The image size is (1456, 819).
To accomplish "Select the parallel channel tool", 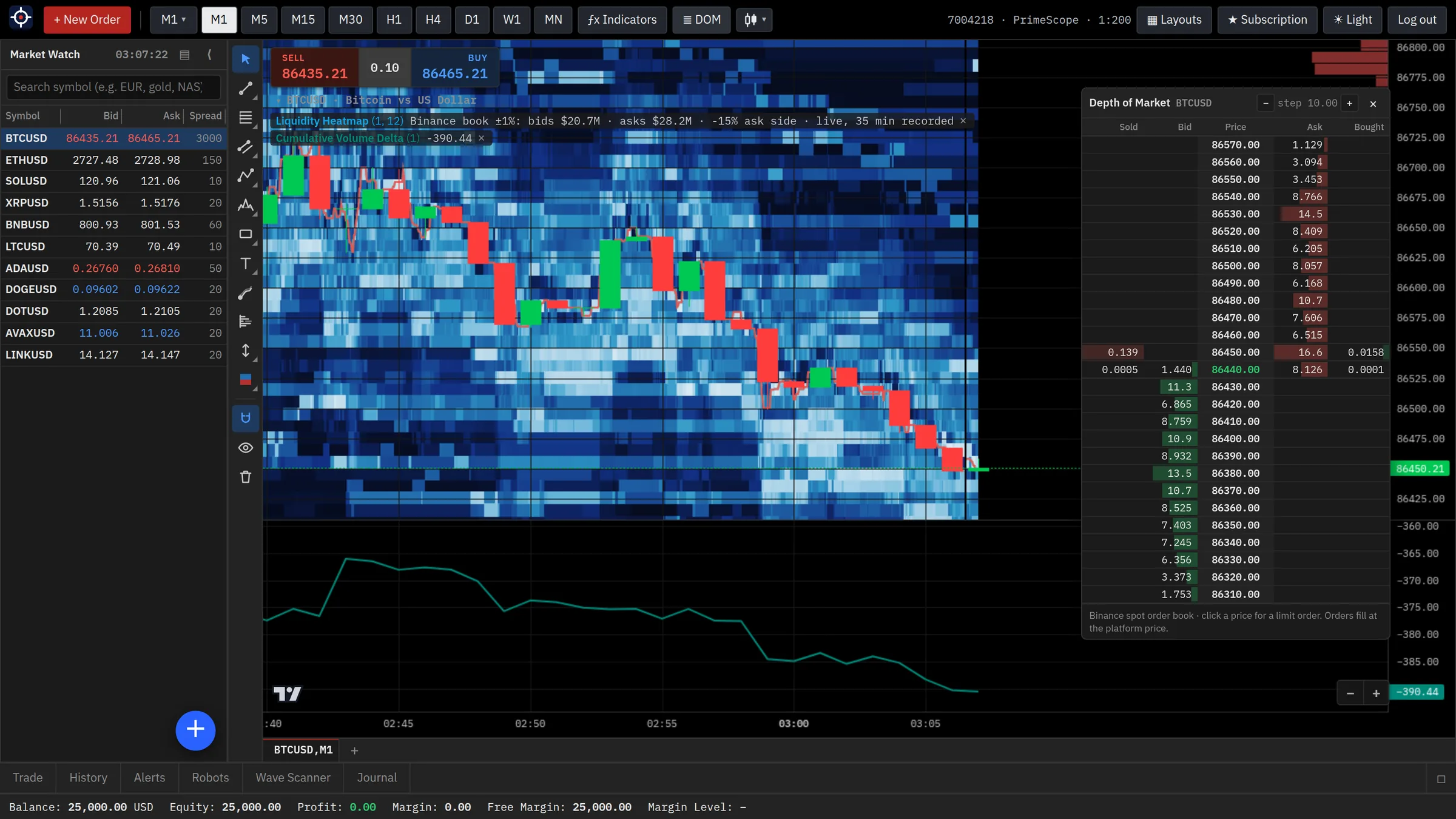I will (x=245, y=147).
